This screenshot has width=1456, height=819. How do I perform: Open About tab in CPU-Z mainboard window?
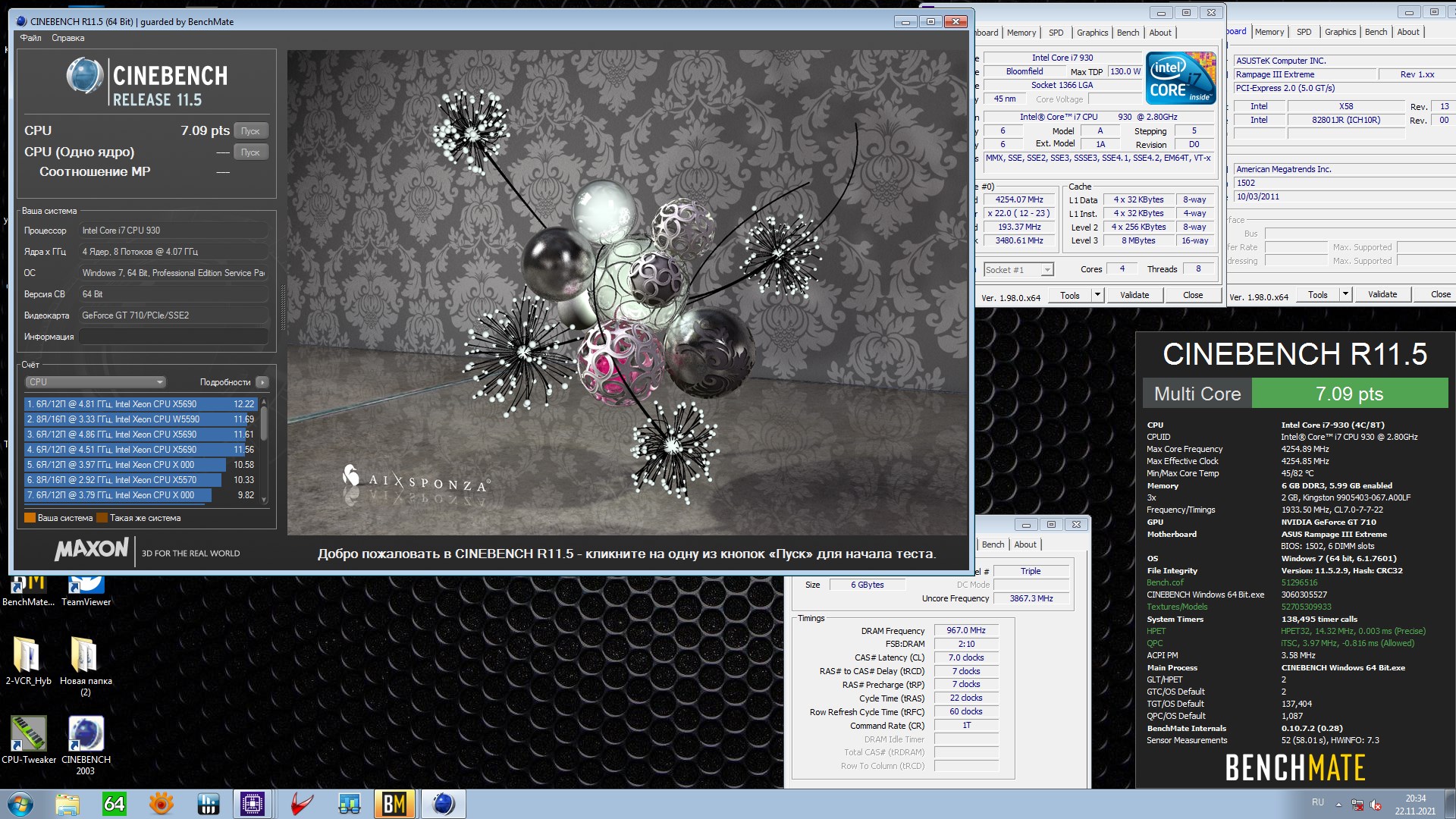1408,32
